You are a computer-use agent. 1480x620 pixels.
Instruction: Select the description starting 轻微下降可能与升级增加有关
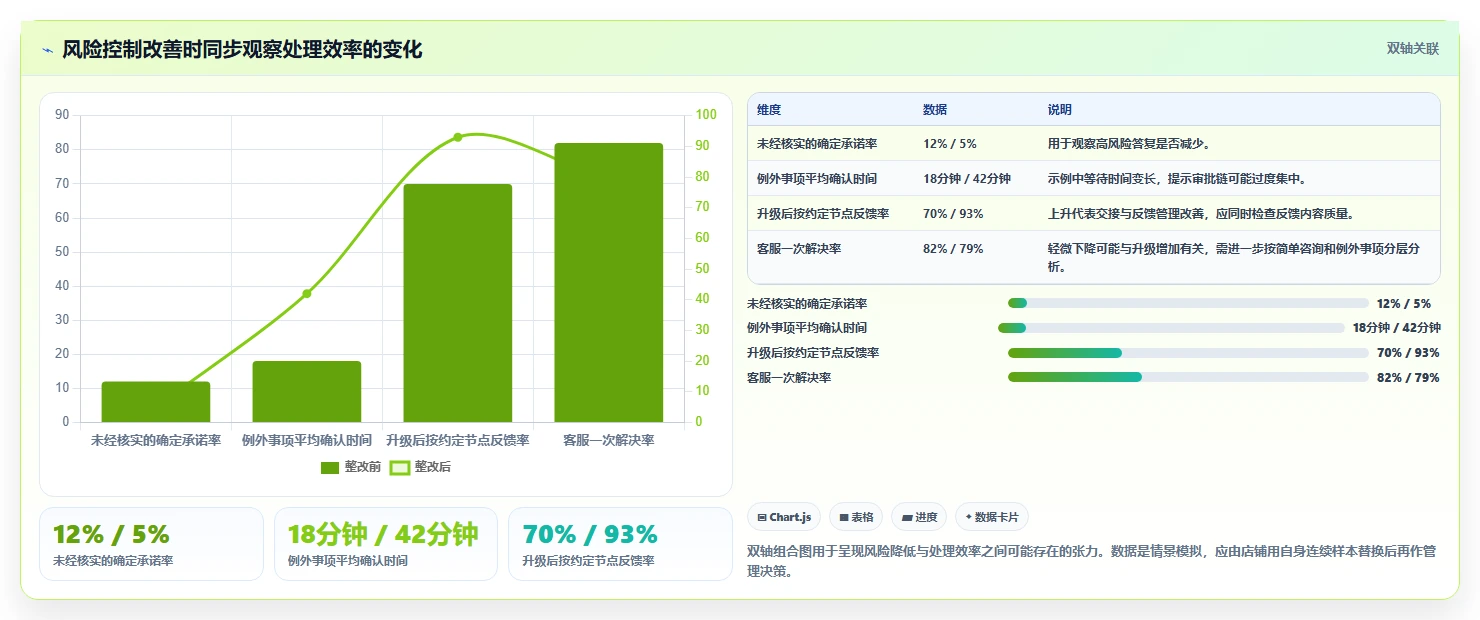pyautogui.click(x=1234, y=257)
